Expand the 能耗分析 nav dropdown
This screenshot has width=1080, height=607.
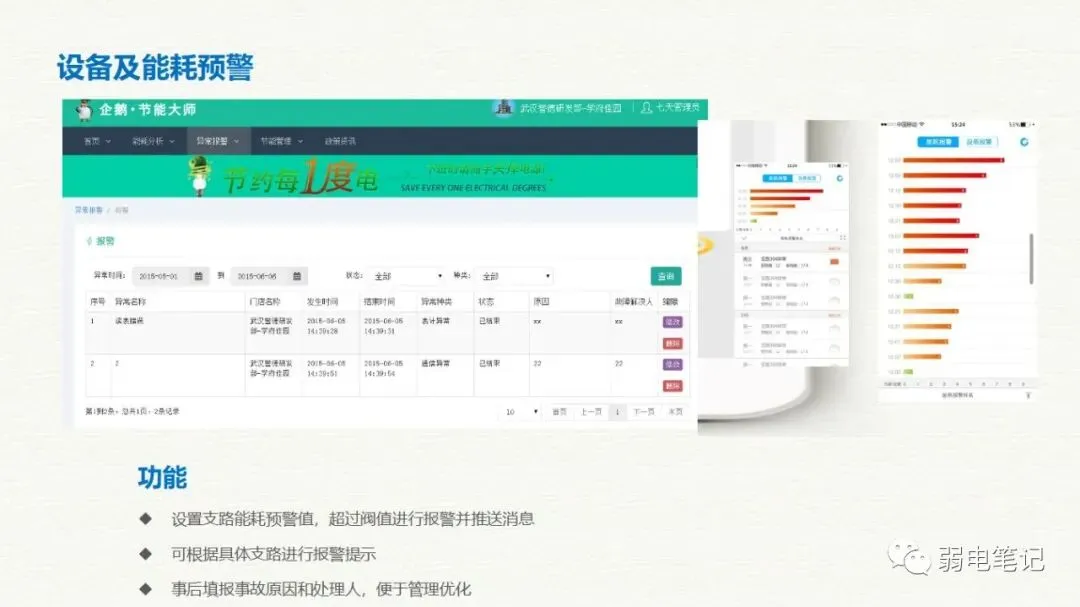(x=153, y=141)
